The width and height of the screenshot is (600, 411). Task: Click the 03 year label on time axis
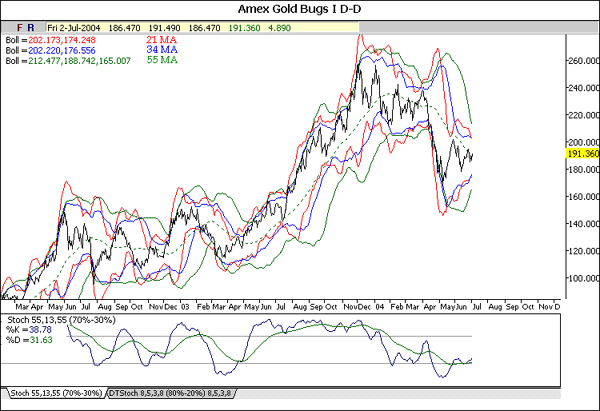(185, 307)
